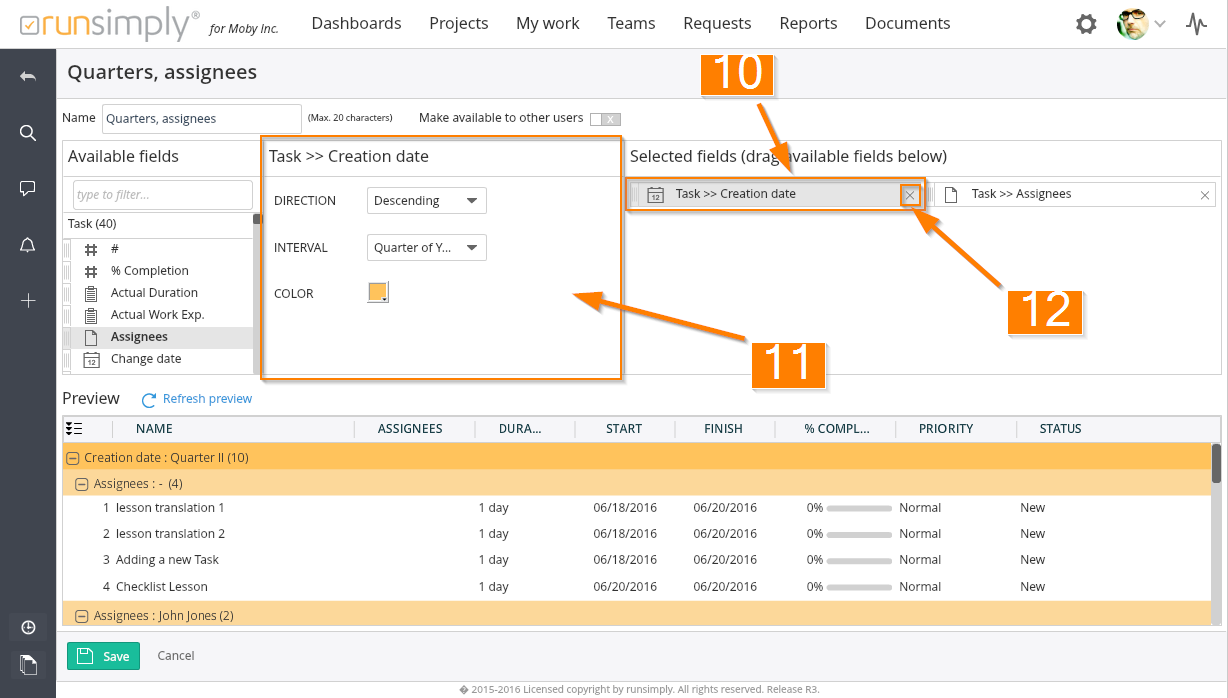
Task: Click the Refresh preview link
Action: pos(206,399)
